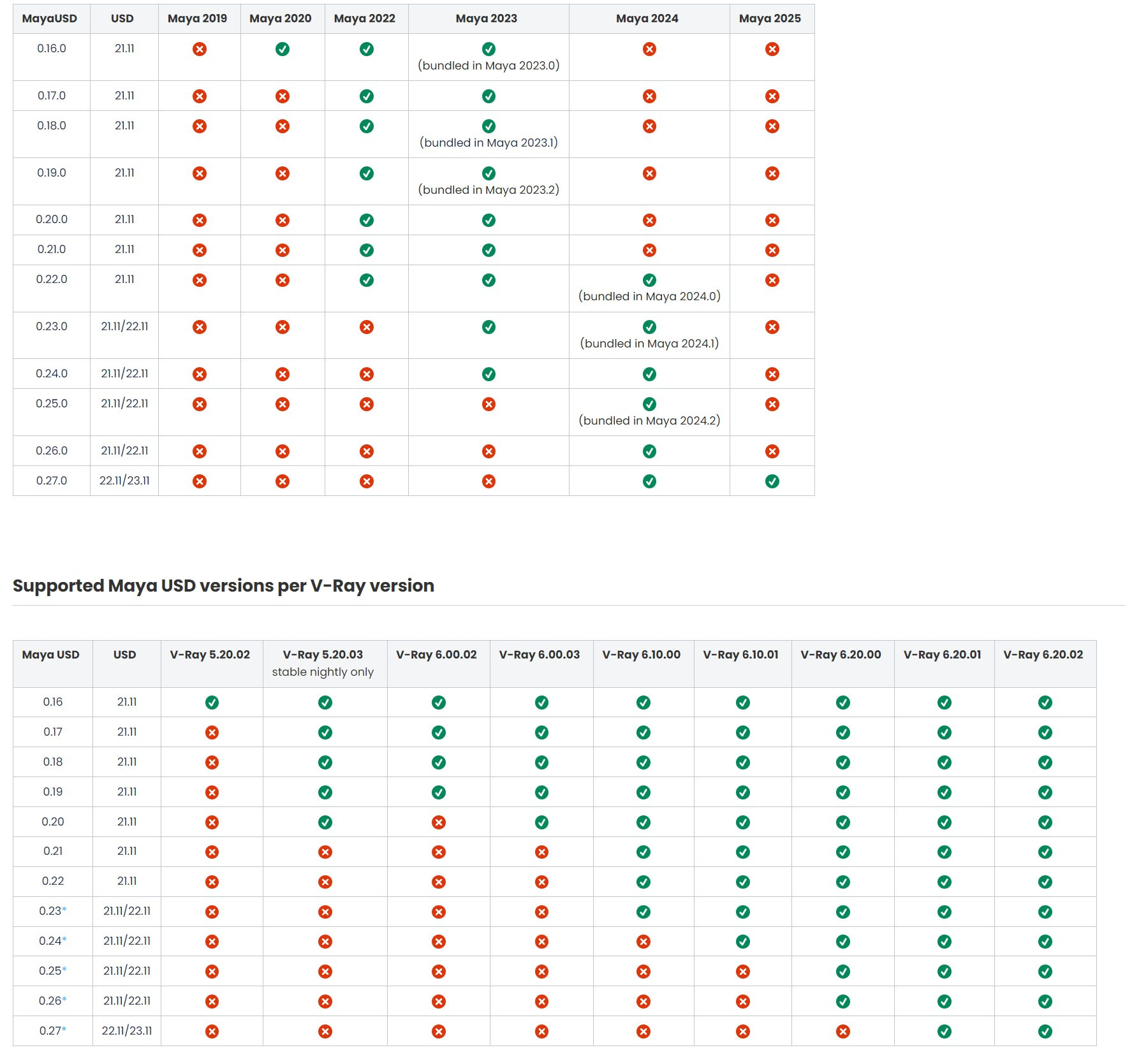
Task: Click the 22.11/23.11 USD cell in the V-Ray table
Action: coord(127,1031)
